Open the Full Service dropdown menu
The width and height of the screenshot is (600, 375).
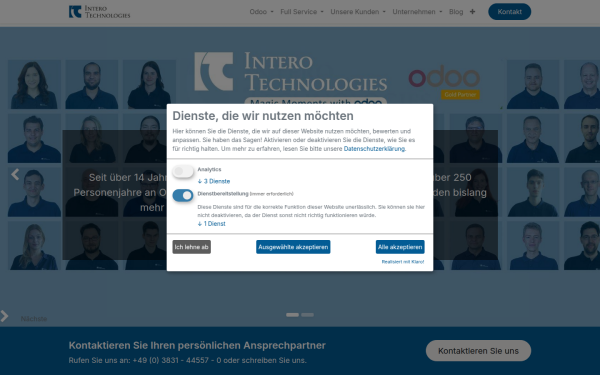[x=302, y=12]
